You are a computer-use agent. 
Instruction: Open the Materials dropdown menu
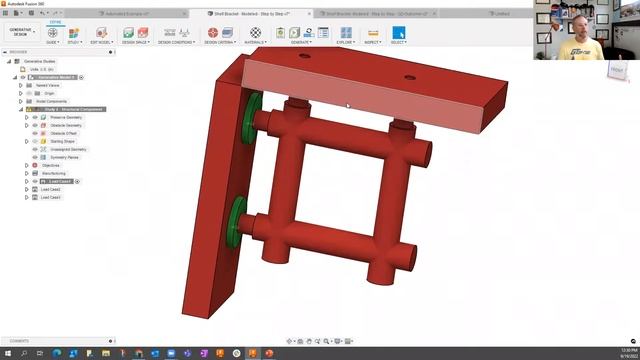[256, 42]
